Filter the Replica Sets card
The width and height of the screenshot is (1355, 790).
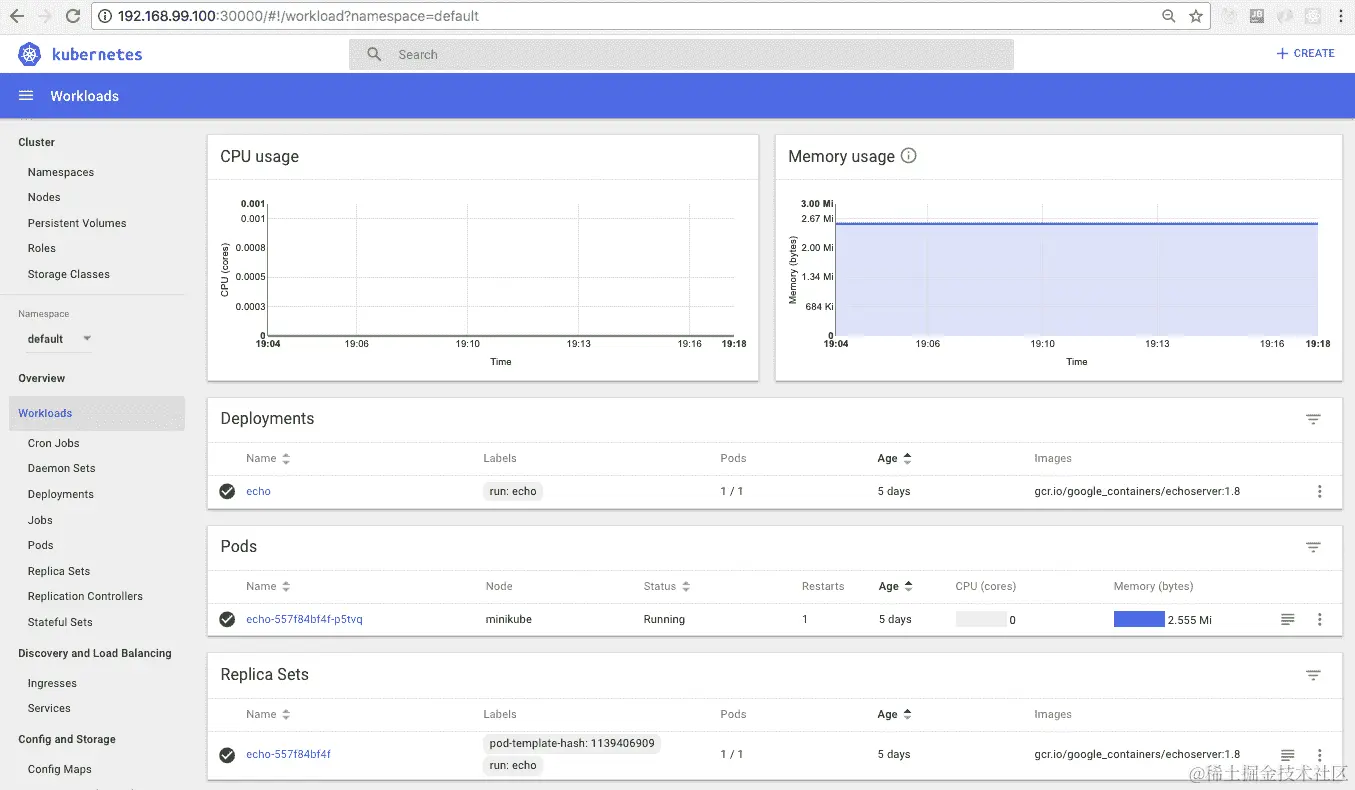1313,675
